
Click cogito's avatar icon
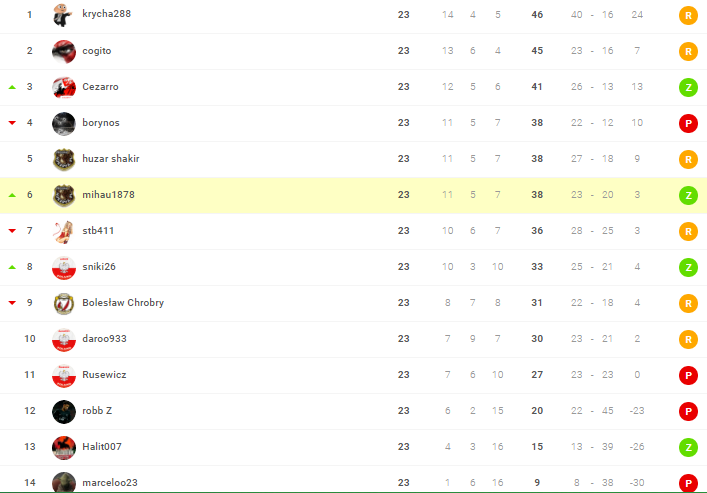(64, 51)
